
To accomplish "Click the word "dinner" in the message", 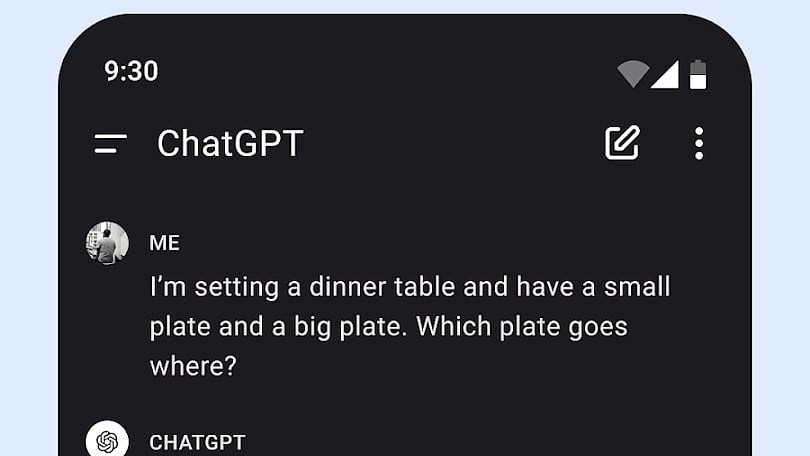I will (348, 287).
